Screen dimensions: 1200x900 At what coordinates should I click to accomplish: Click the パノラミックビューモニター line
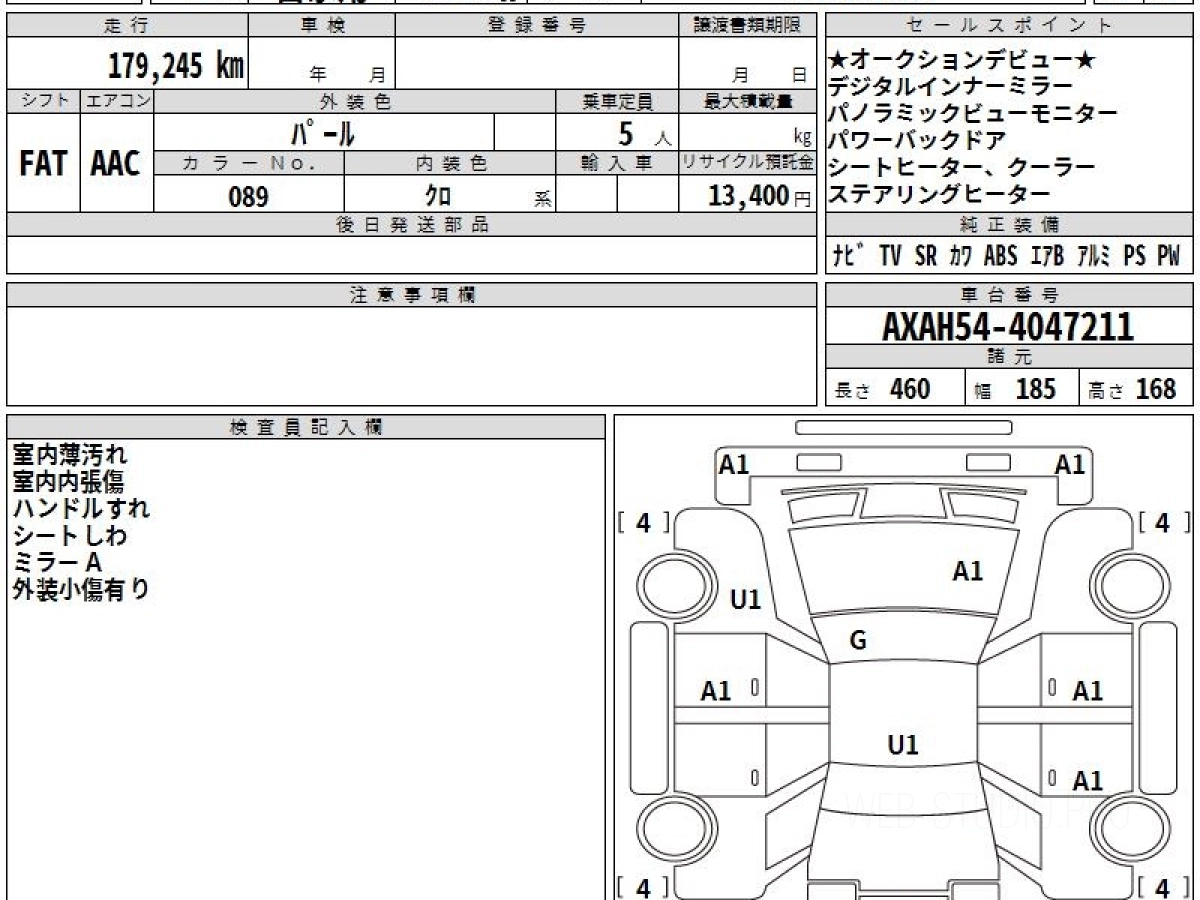click(x=973, y=114)
